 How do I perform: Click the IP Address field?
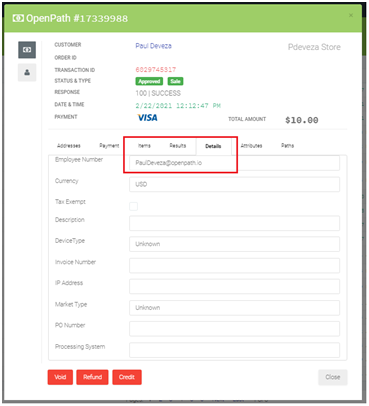tap(234, 287)
